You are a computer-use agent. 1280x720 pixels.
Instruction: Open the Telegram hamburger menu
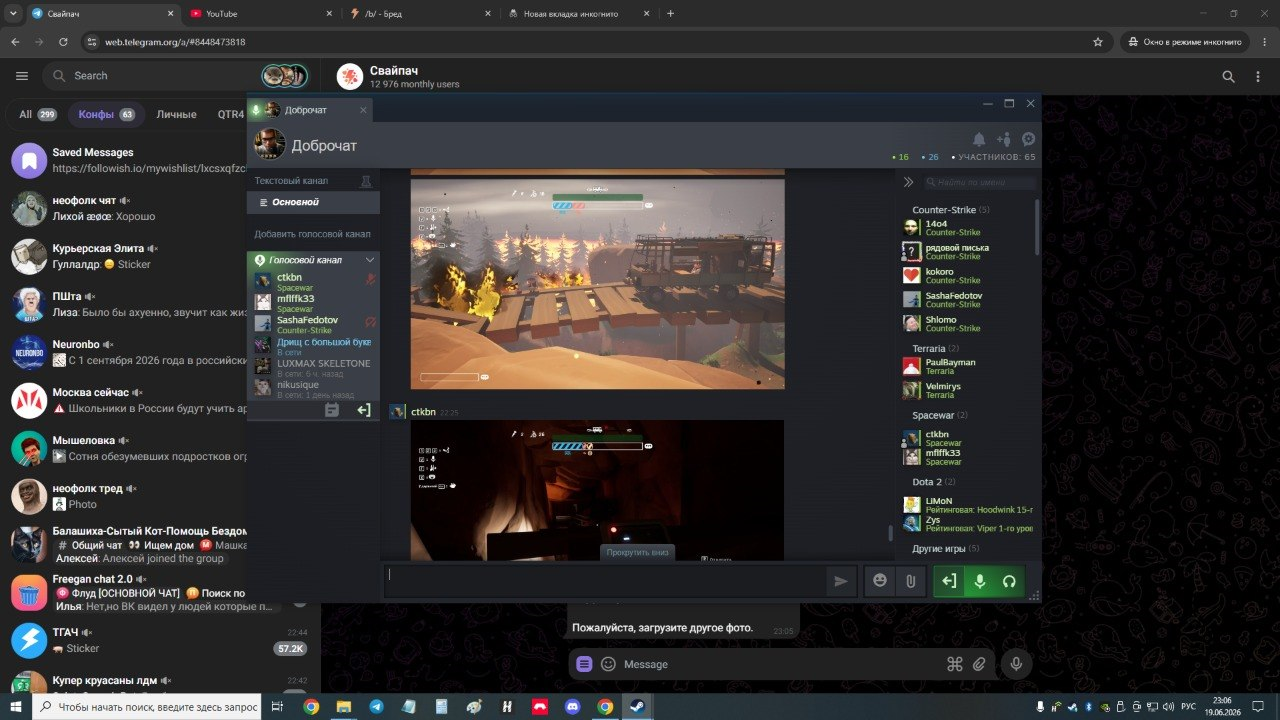click(x=22, y=76)
